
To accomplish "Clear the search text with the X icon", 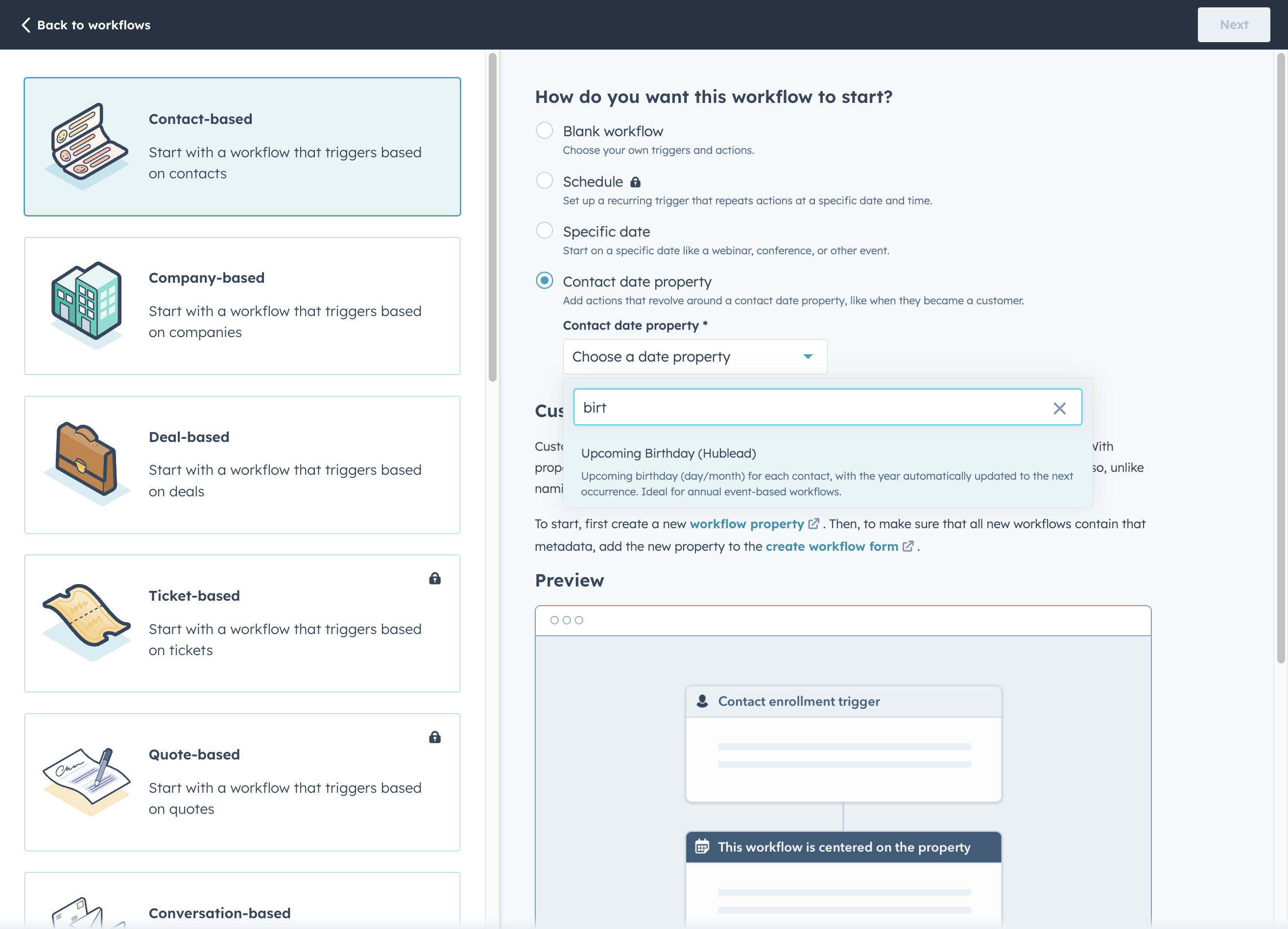I will (1059, 408).
